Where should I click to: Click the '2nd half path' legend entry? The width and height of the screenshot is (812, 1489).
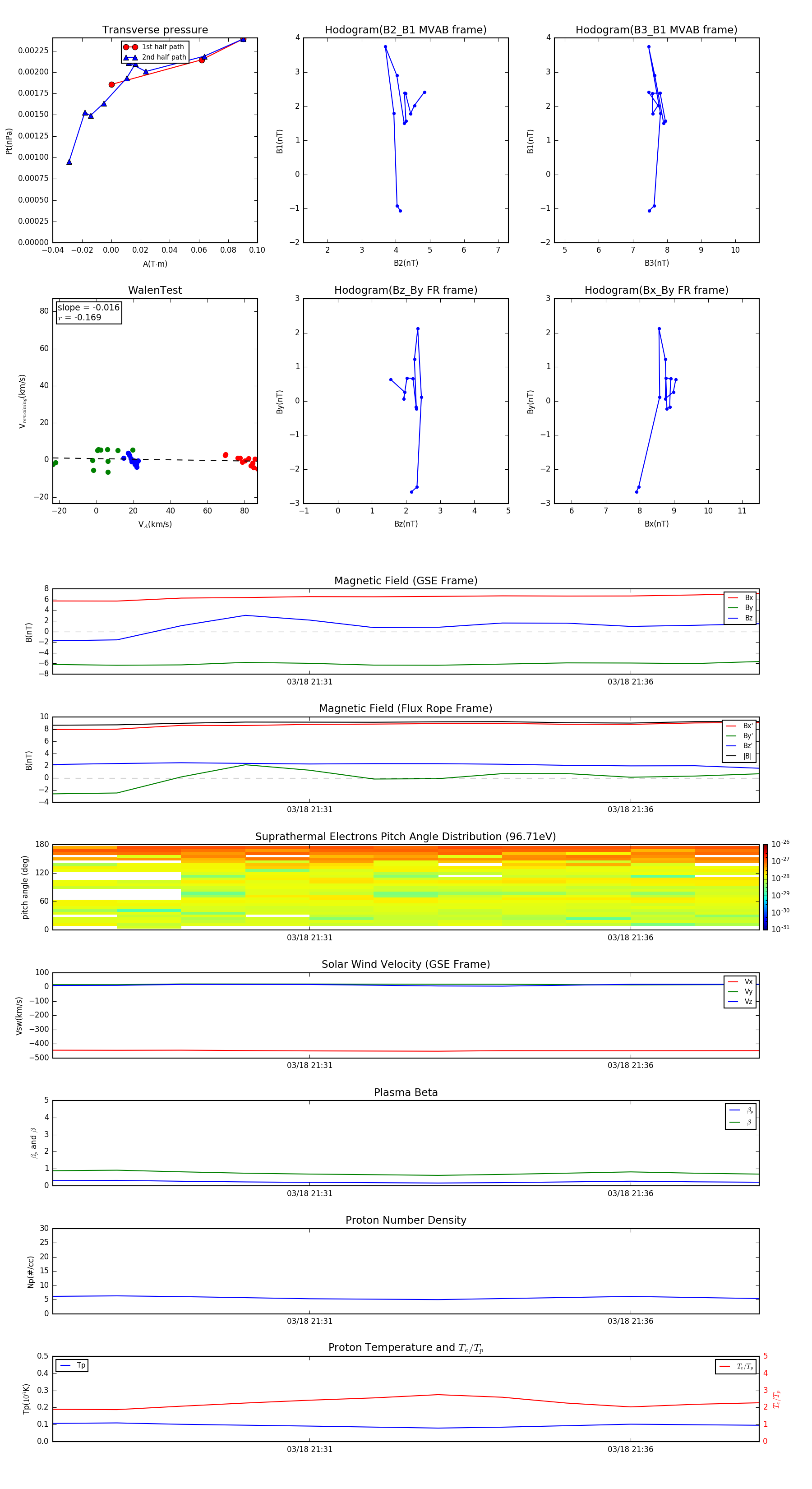pos(156,57)
